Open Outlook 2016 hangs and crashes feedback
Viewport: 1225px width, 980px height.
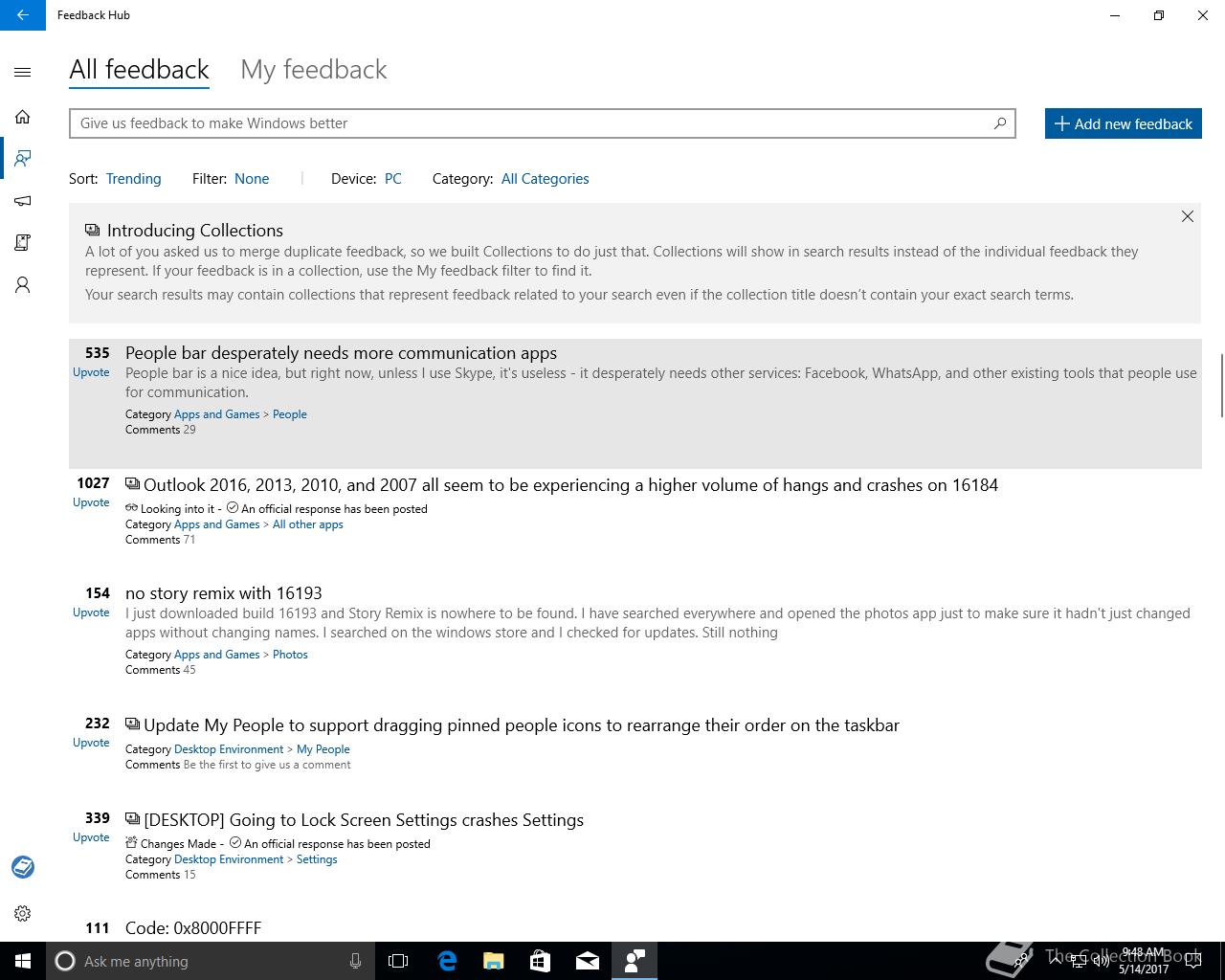click(x=570, y=485)
